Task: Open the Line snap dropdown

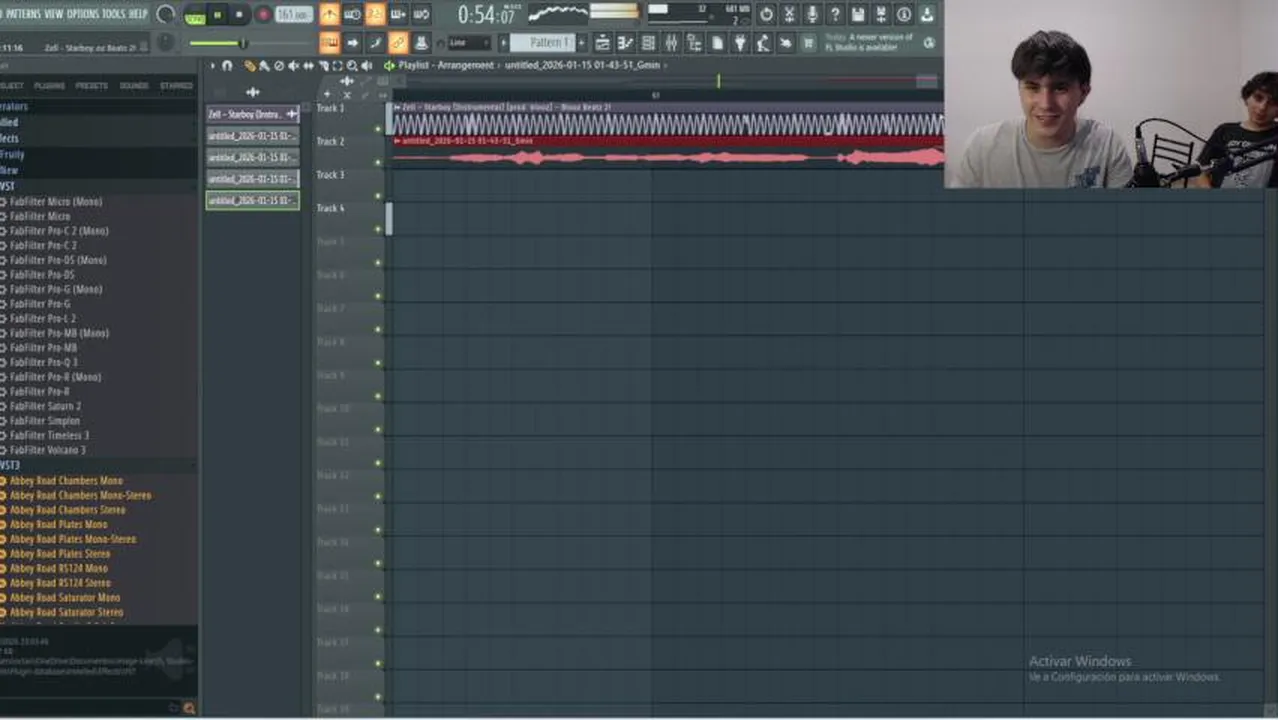Action: [469, 43]
